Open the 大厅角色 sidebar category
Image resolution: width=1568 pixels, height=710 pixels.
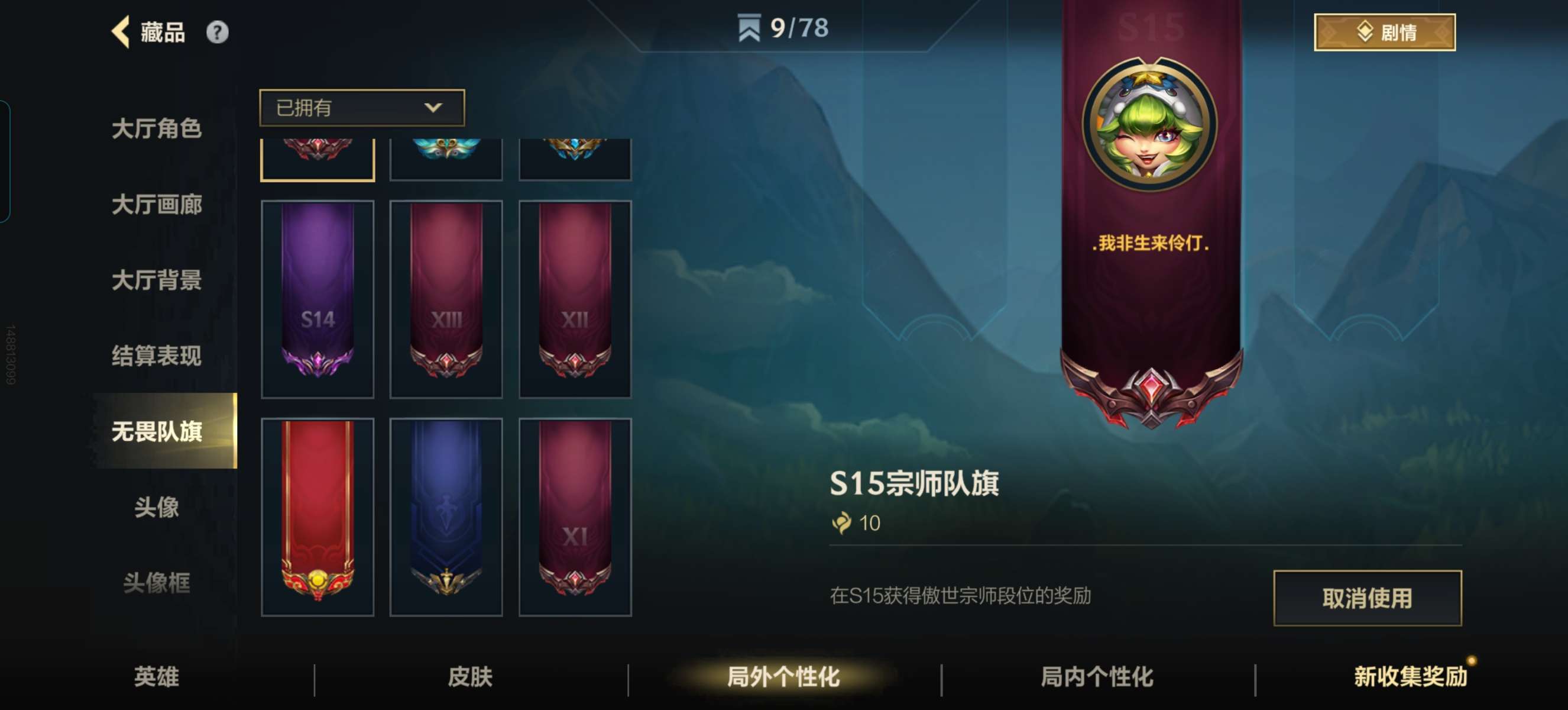[x=157, y=129]
